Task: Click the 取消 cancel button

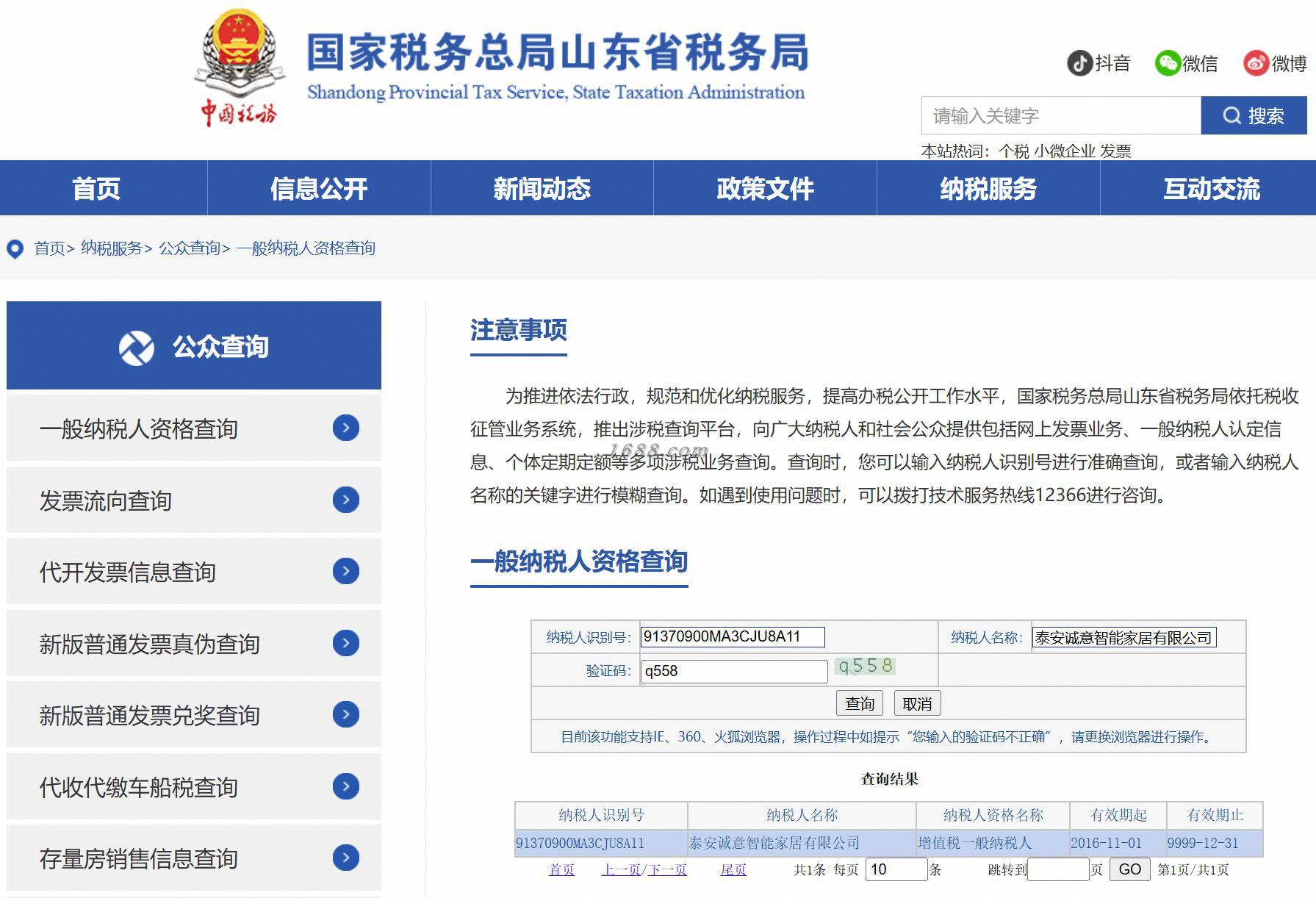Action: 917,703
